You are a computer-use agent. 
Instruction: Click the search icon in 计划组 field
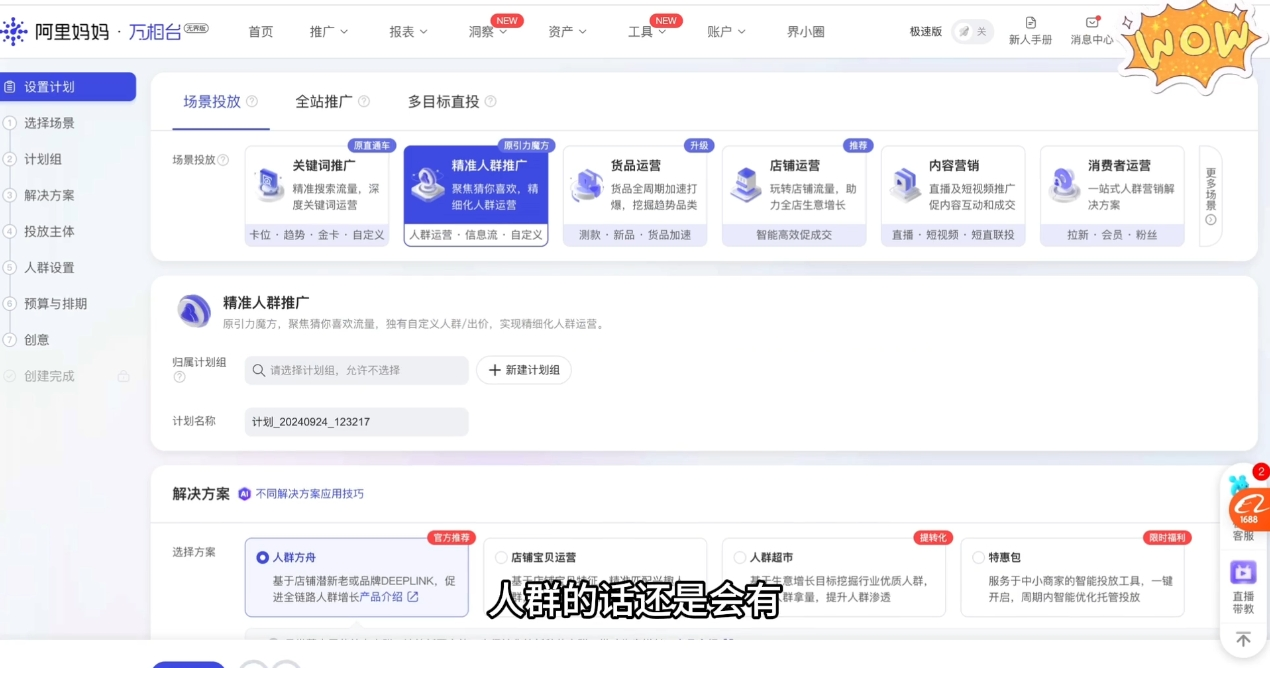pyautogui.click(x=259, y=370)
